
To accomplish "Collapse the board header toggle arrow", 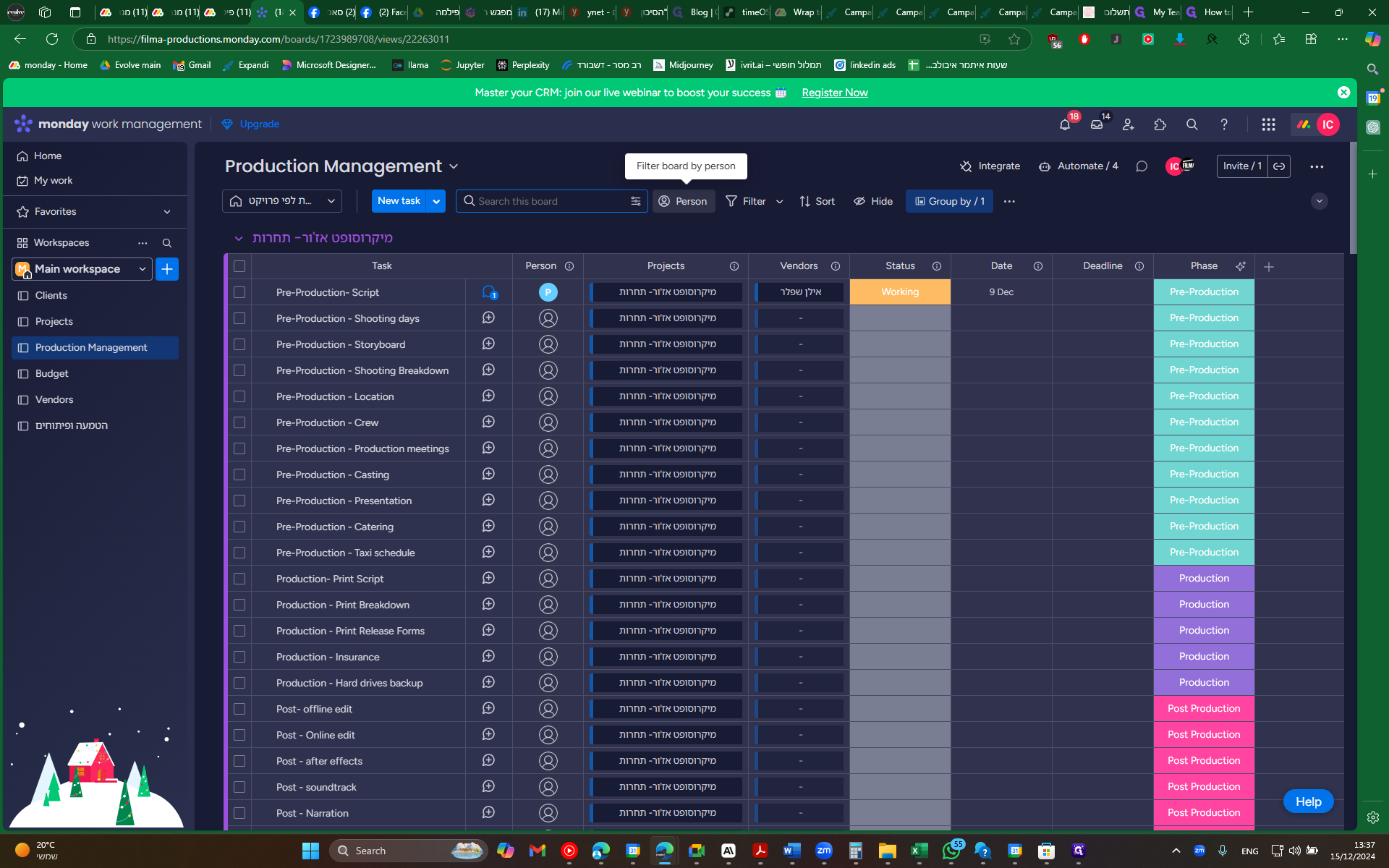I will click(x=1320, y=201).
